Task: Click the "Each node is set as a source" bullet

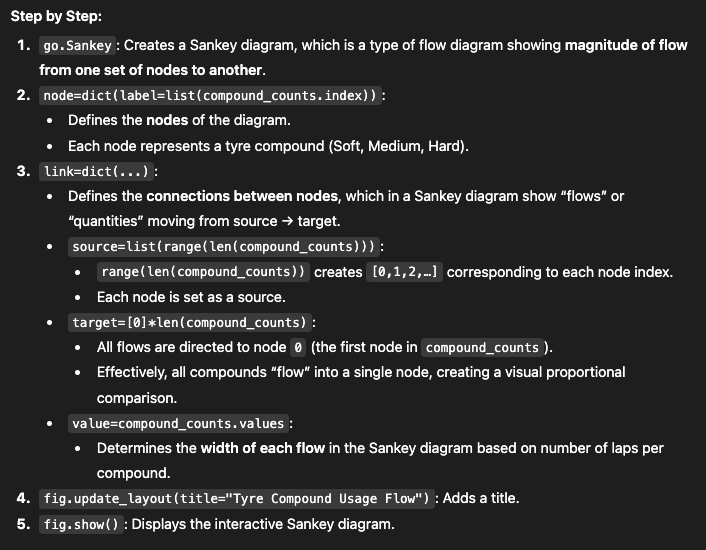Action: [x=191, y=297]
